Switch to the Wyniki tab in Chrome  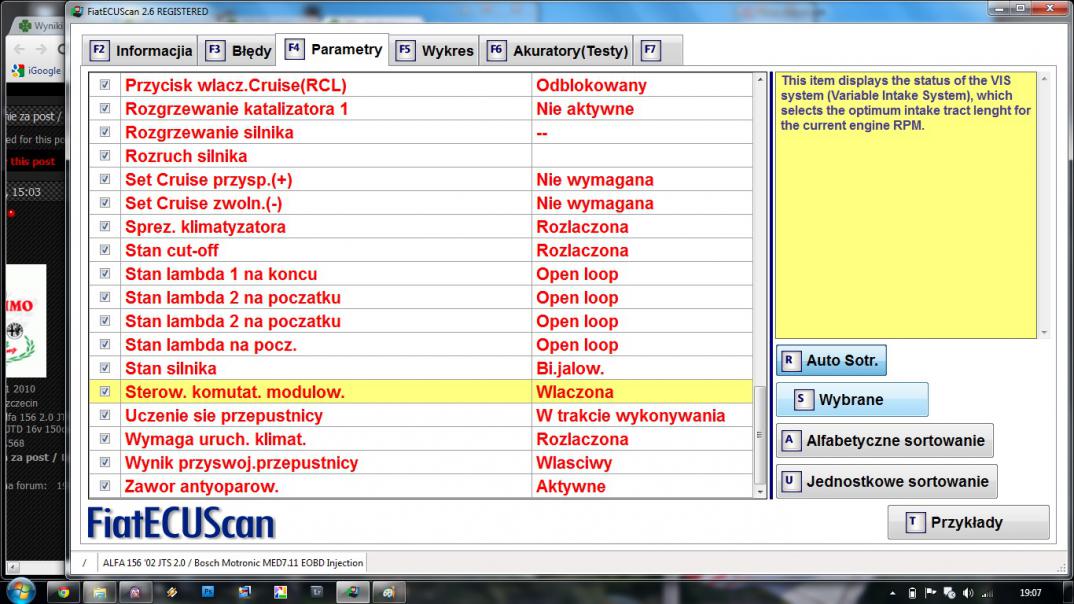pyautogui.click(x=40, y=25)
